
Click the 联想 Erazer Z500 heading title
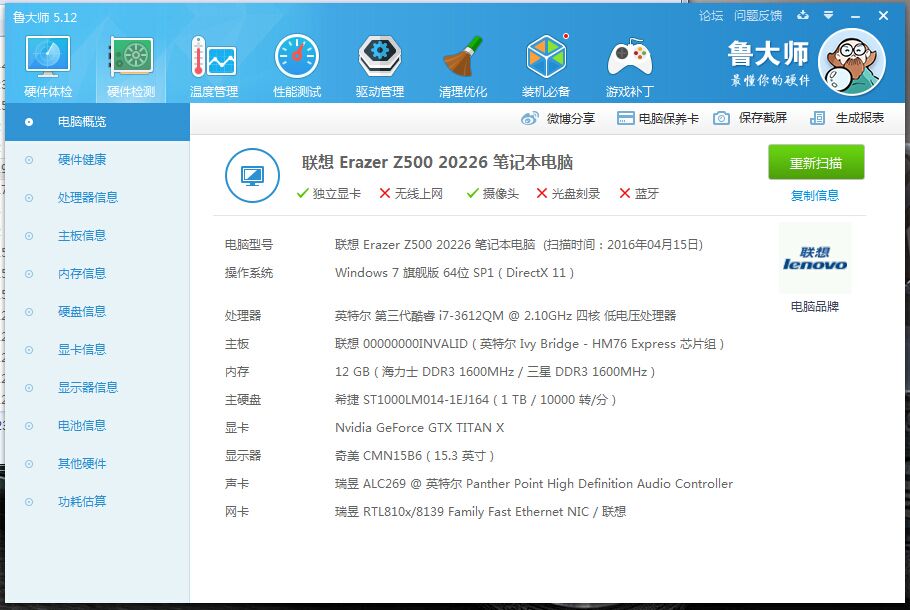(x=438, y=162)
